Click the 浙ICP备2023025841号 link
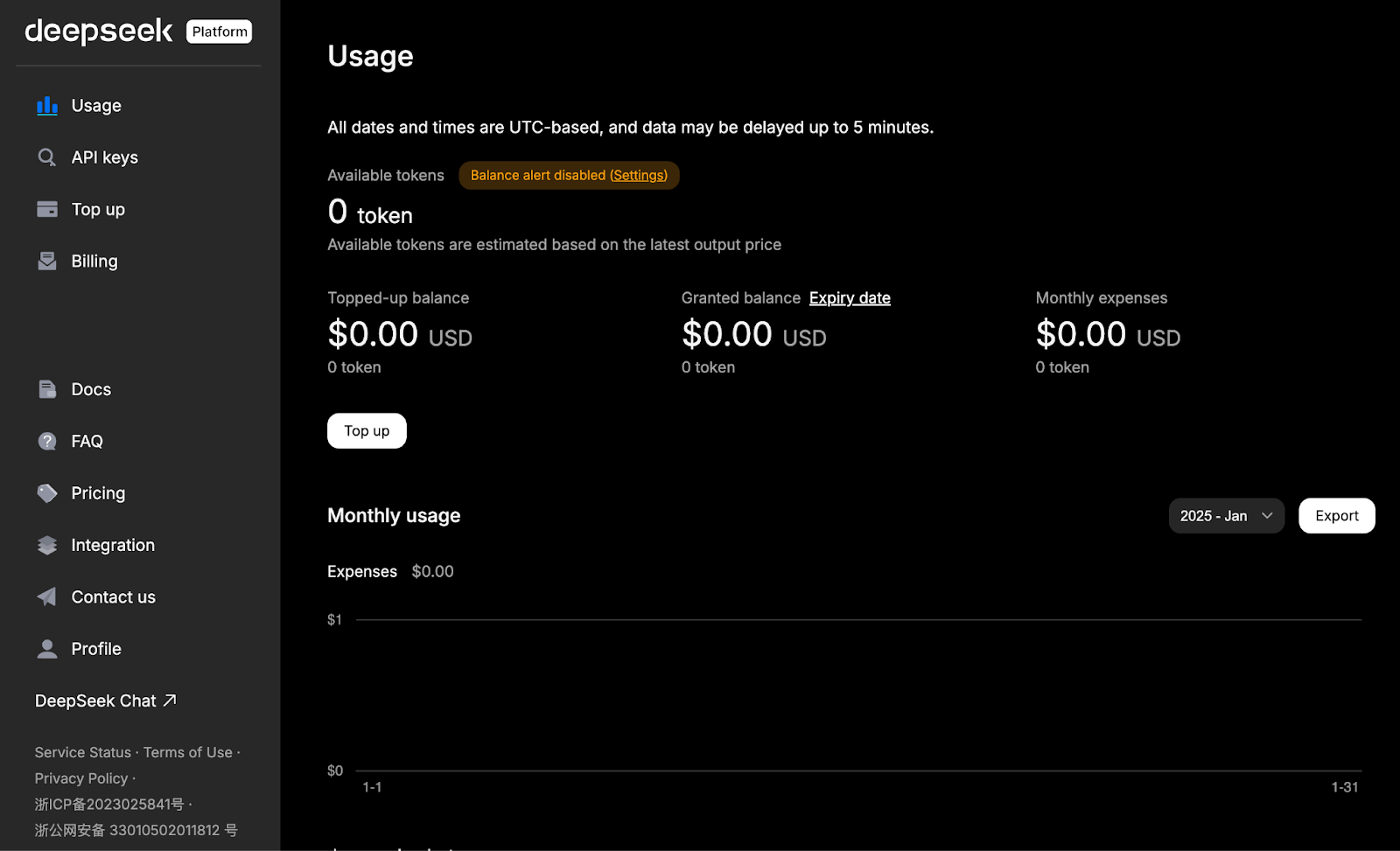The width and height of the screenshot is (1400, 851). (109, 804)
